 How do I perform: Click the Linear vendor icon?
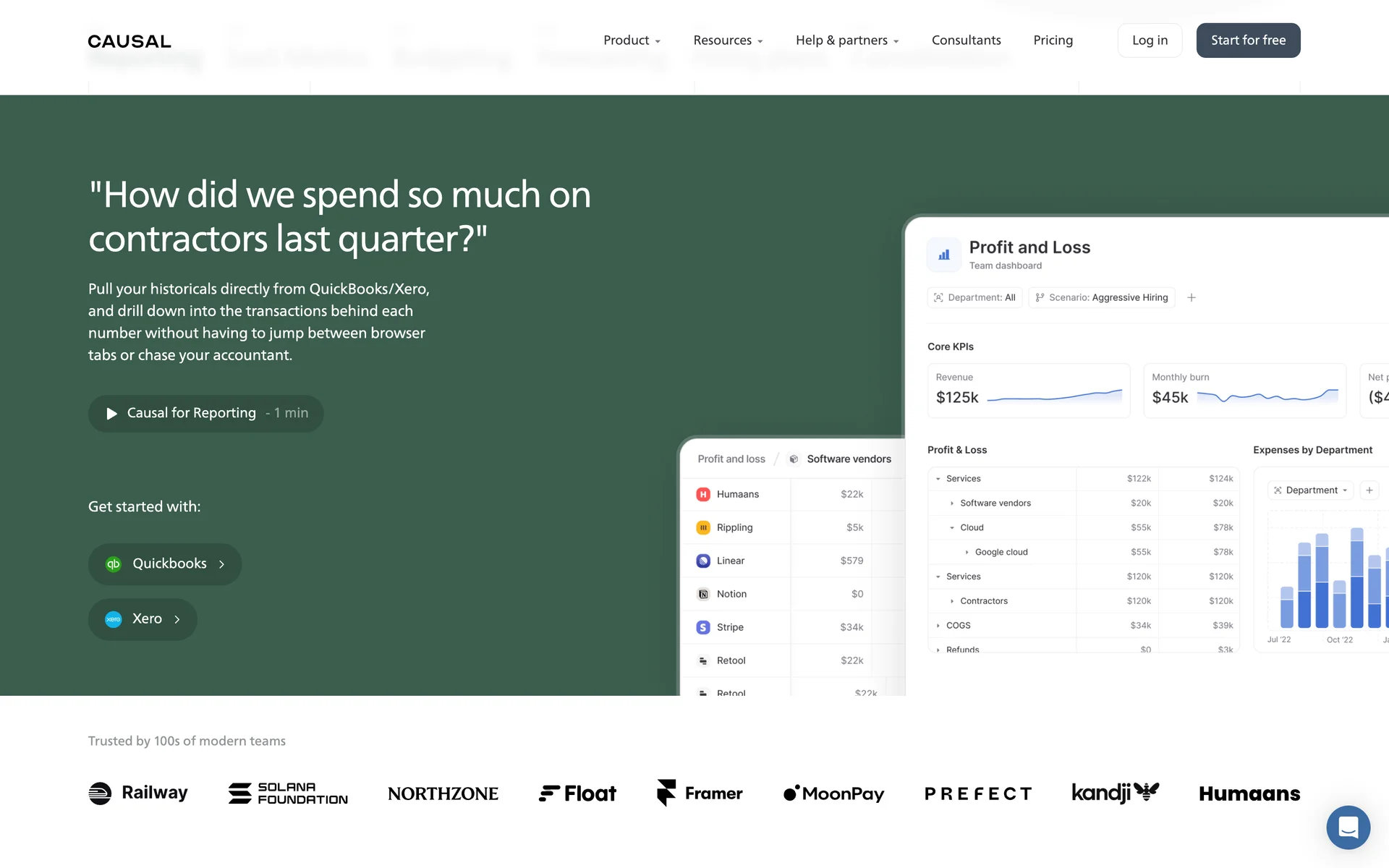tap(703, 561)
